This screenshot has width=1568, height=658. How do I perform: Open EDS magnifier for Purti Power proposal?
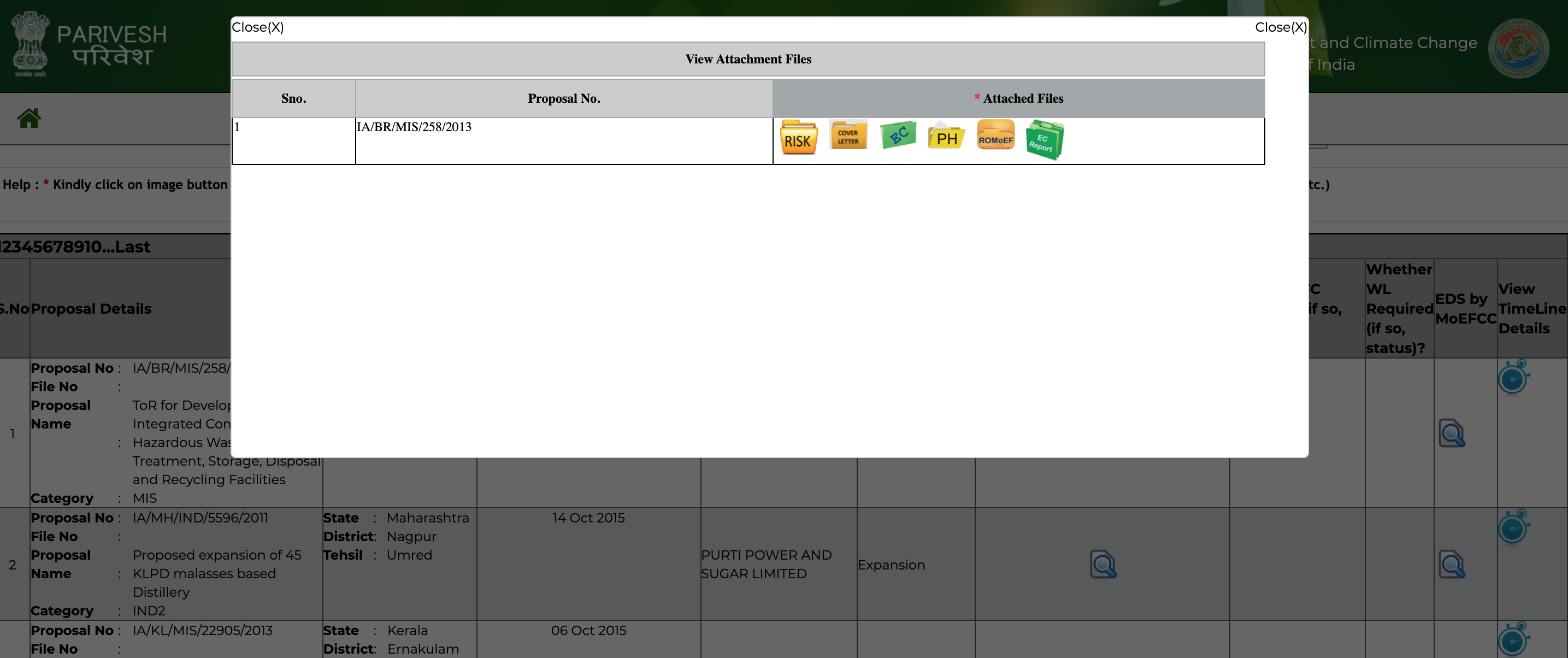point(1451,565)
